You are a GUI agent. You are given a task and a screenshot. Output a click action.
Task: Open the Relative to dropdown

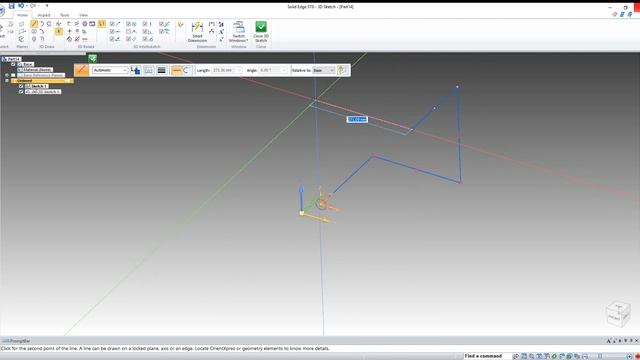[324, 70]
